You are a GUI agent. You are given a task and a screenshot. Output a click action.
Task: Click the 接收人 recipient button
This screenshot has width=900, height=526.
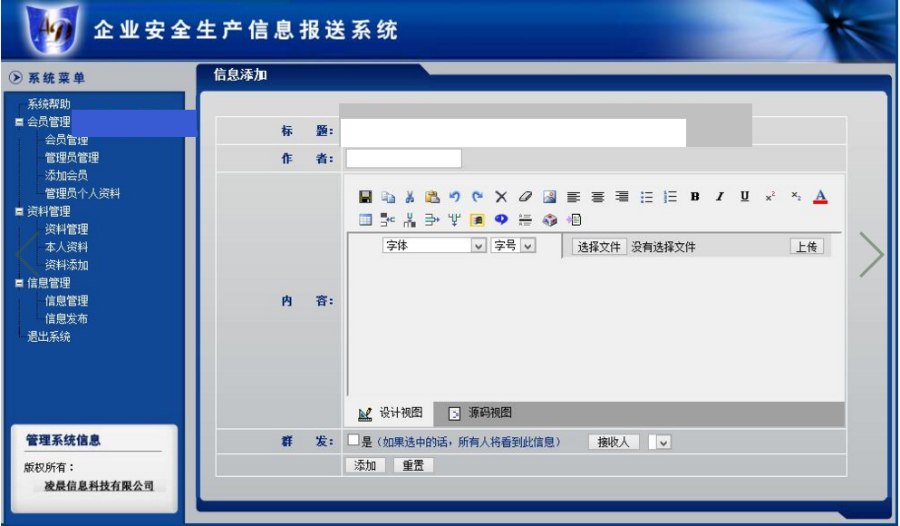[x=614, y=442]
